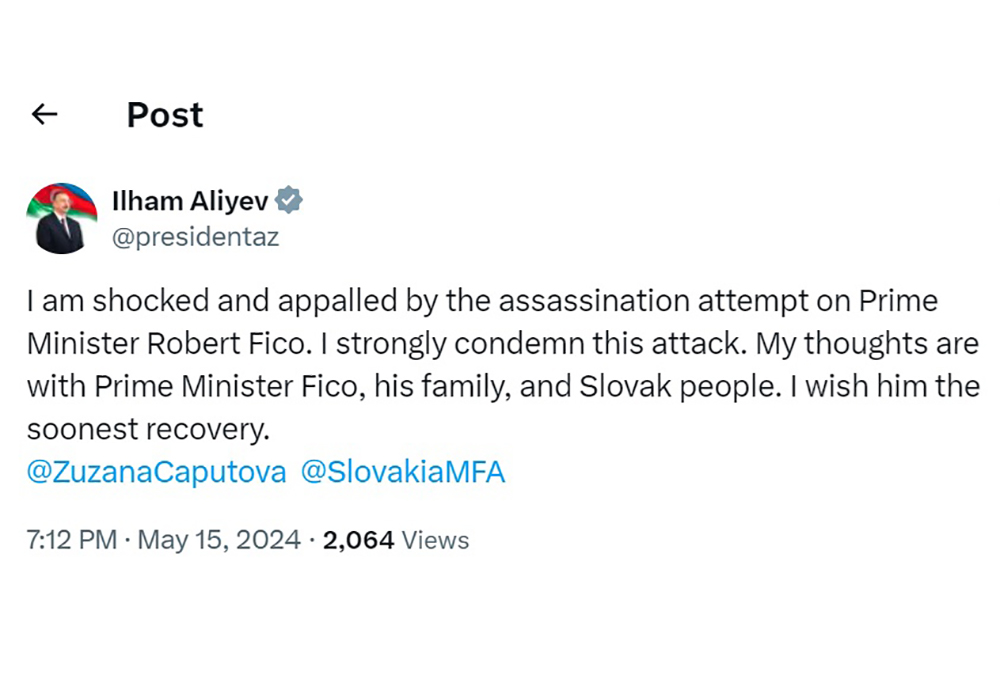
Task: Click the back arrow icon
Action: (44, 115)
